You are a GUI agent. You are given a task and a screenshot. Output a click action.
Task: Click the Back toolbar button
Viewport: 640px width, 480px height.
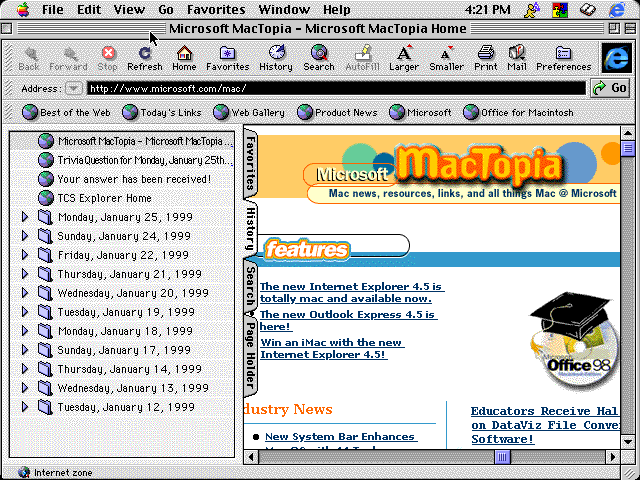pos(29,59)
